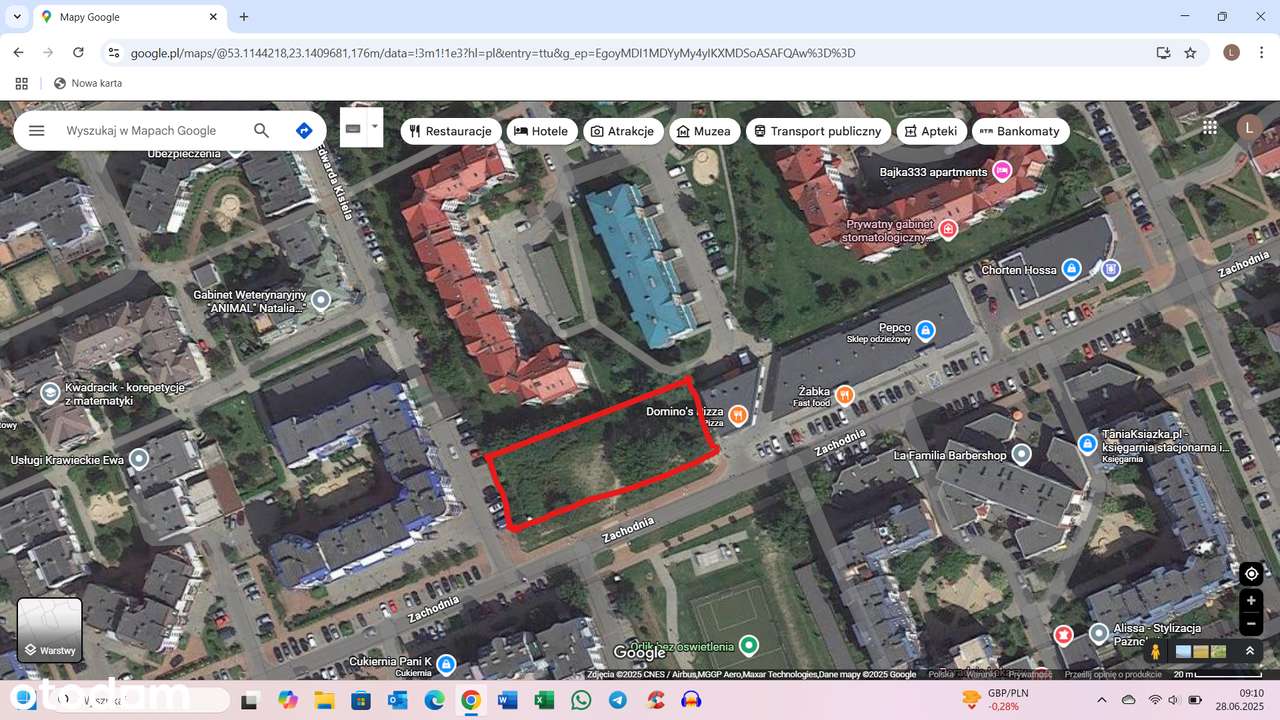Open the 'Nowa karta' bookmark

point(88,83)
